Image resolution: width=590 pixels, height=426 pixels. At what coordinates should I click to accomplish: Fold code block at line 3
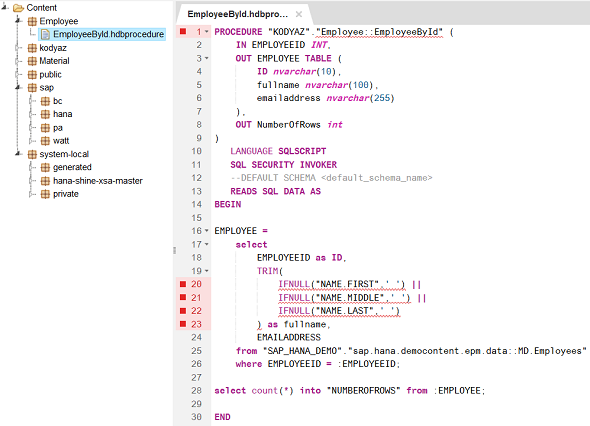point(207,58)
